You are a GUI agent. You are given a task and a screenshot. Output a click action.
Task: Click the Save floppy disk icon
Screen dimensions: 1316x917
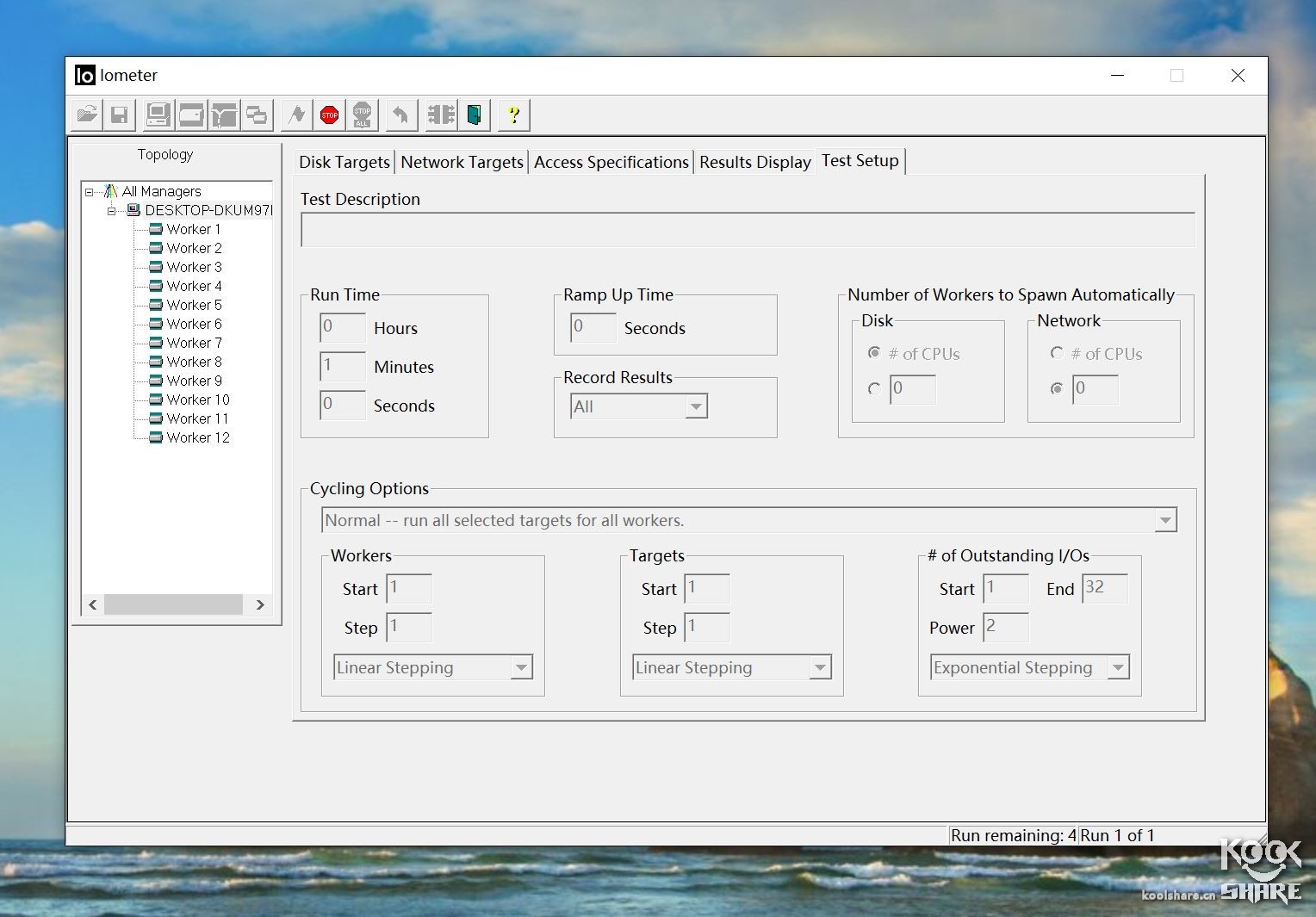pos(120,115)
